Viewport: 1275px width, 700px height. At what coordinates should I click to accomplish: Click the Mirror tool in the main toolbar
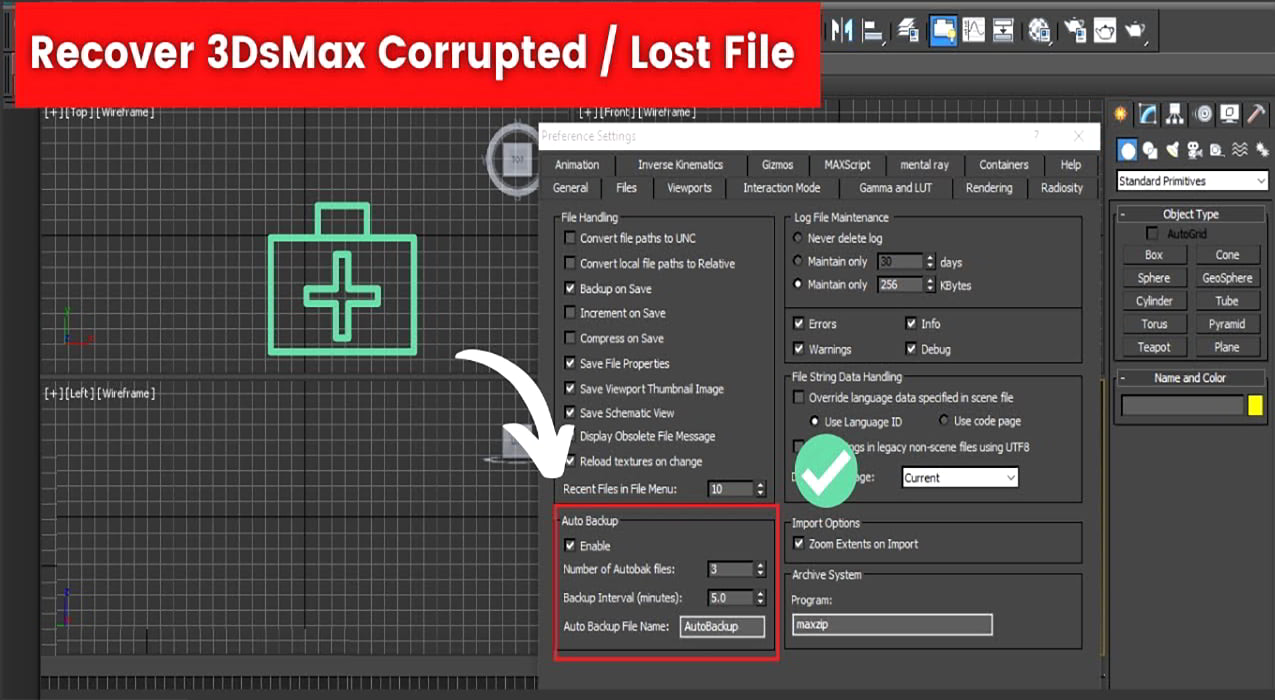[x=842, y=30]
